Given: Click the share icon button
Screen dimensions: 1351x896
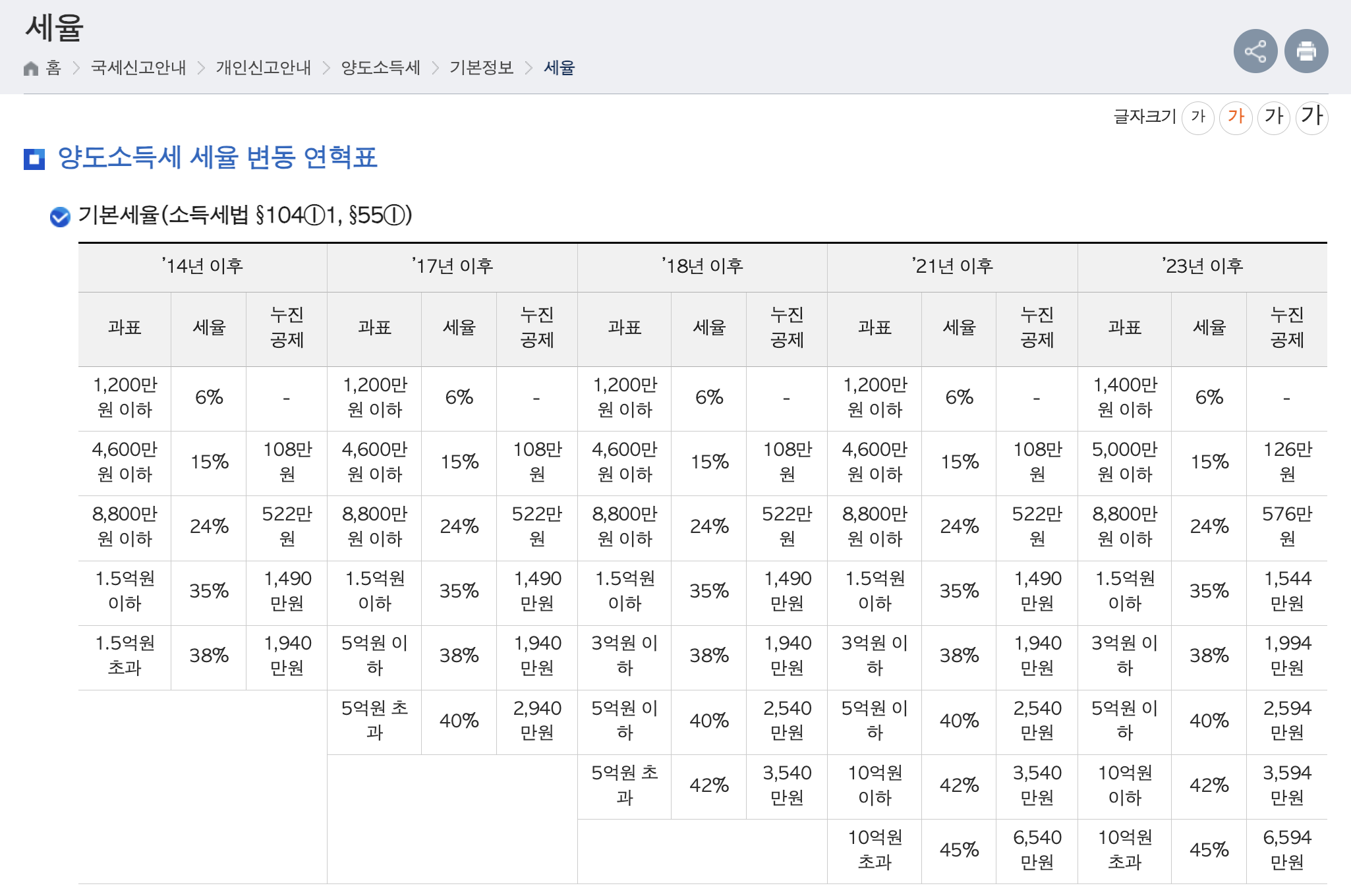Looking at the screenshot, I should point(1255,51).
